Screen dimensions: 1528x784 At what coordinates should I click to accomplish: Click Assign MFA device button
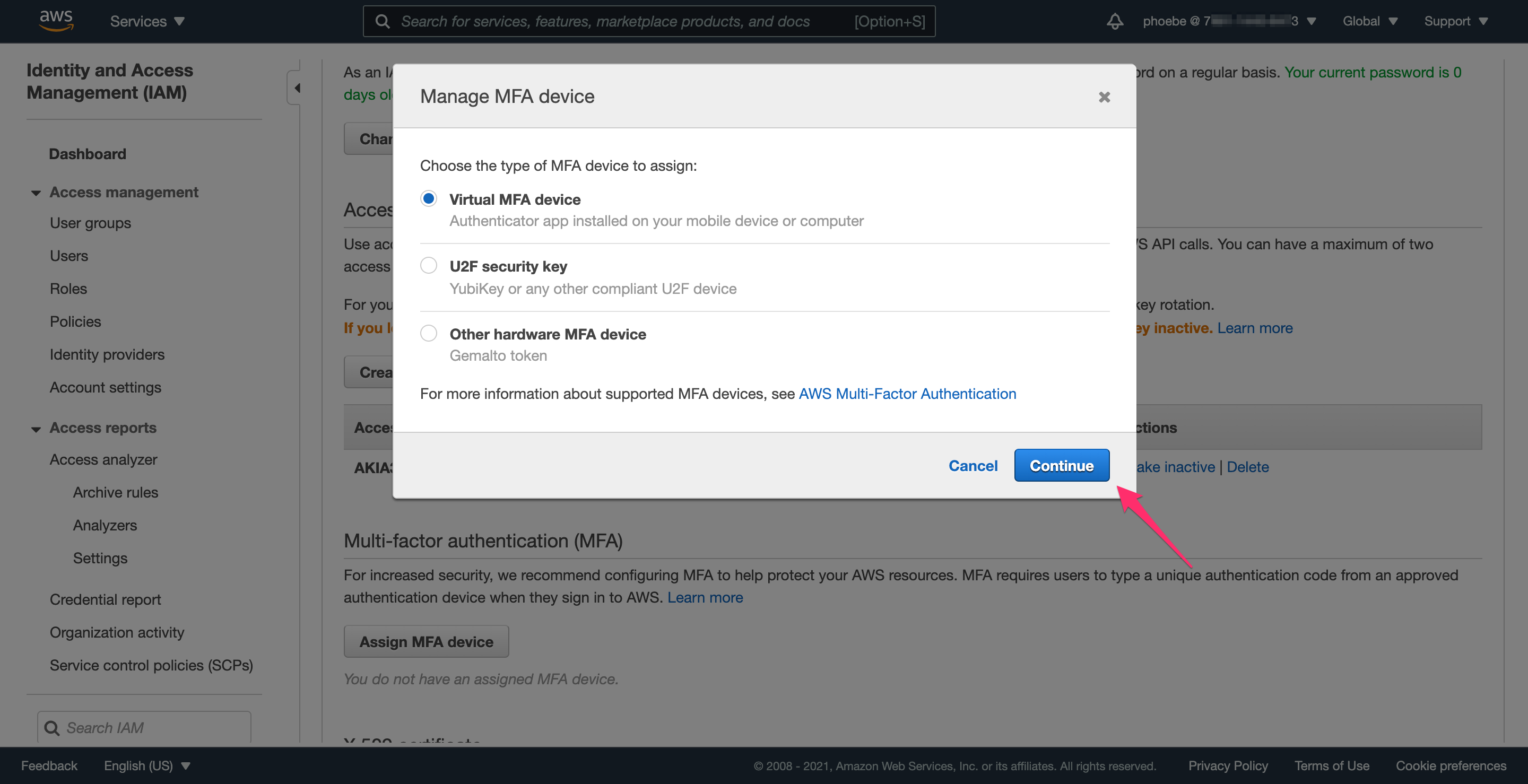coord(426,642)
